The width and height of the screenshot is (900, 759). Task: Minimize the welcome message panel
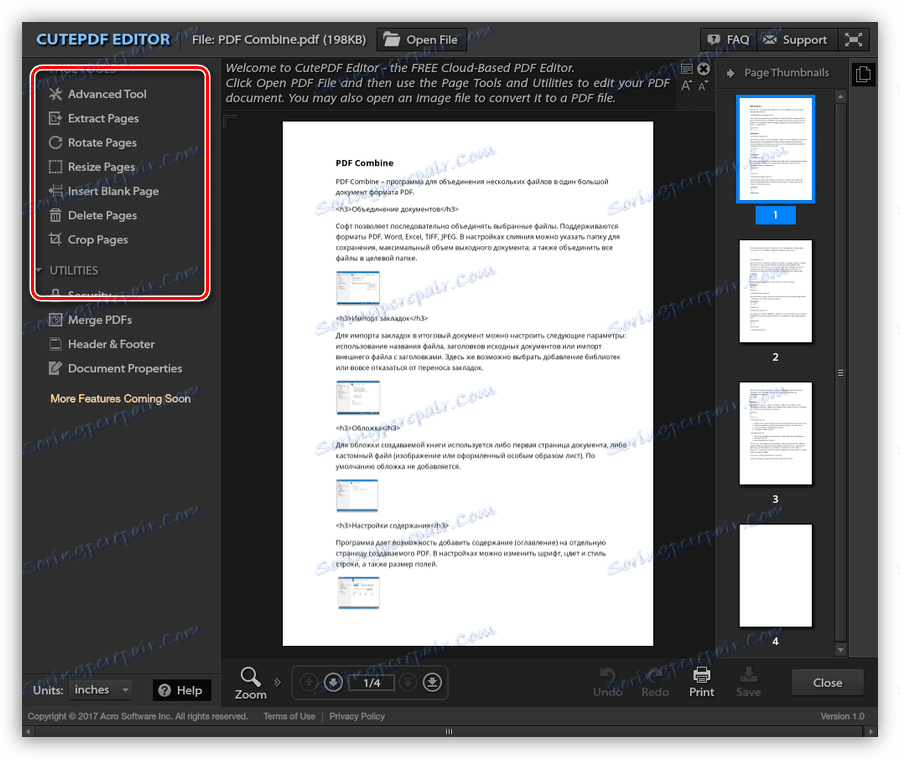coord(686,69)
